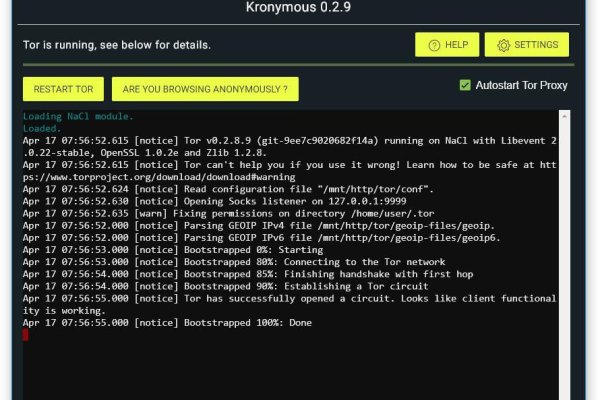
Task: Open SETTINGS via its text label
Action: 535,45
